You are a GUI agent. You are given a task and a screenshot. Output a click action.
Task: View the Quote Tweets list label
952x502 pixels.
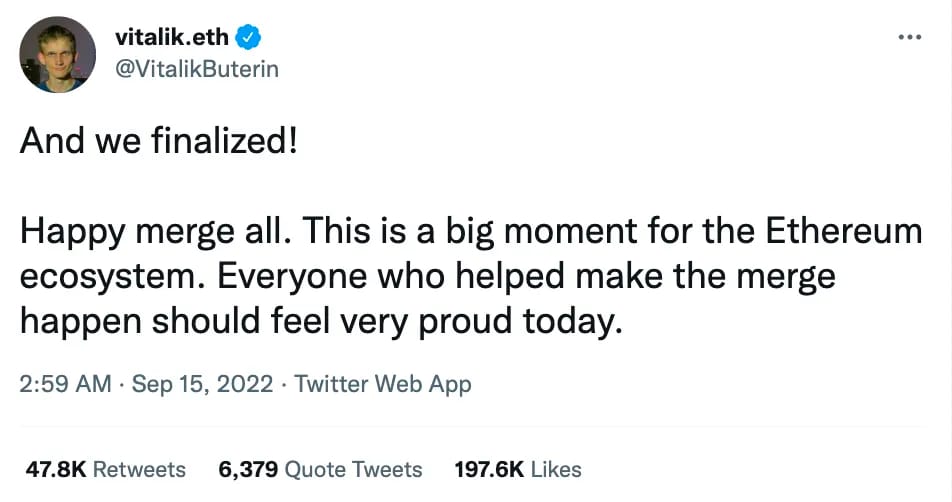click(x=354, y=469)
